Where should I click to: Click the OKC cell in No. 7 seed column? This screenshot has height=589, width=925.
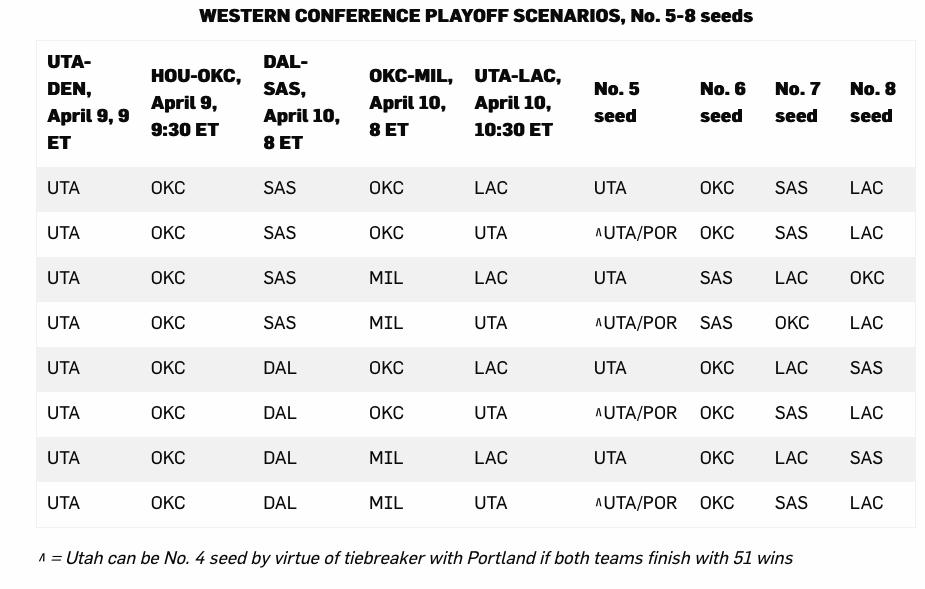pyautogui.click(x=791, y=323)
